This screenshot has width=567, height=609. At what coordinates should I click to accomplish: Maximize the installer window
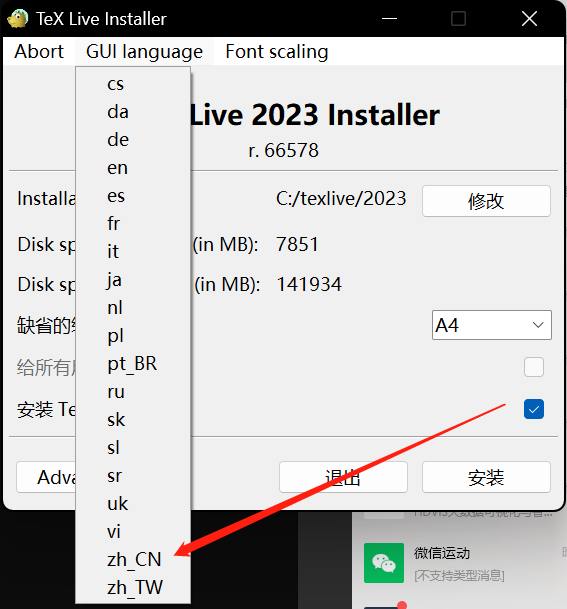tap(458, 18)
